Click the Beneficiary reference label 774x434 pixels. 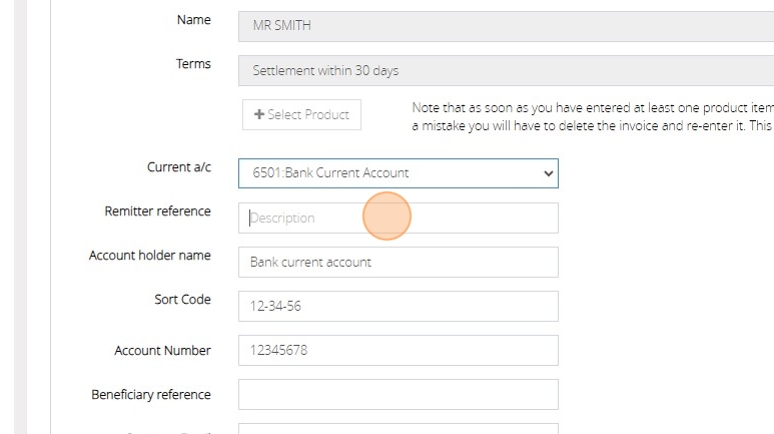(x=151, y=394)
